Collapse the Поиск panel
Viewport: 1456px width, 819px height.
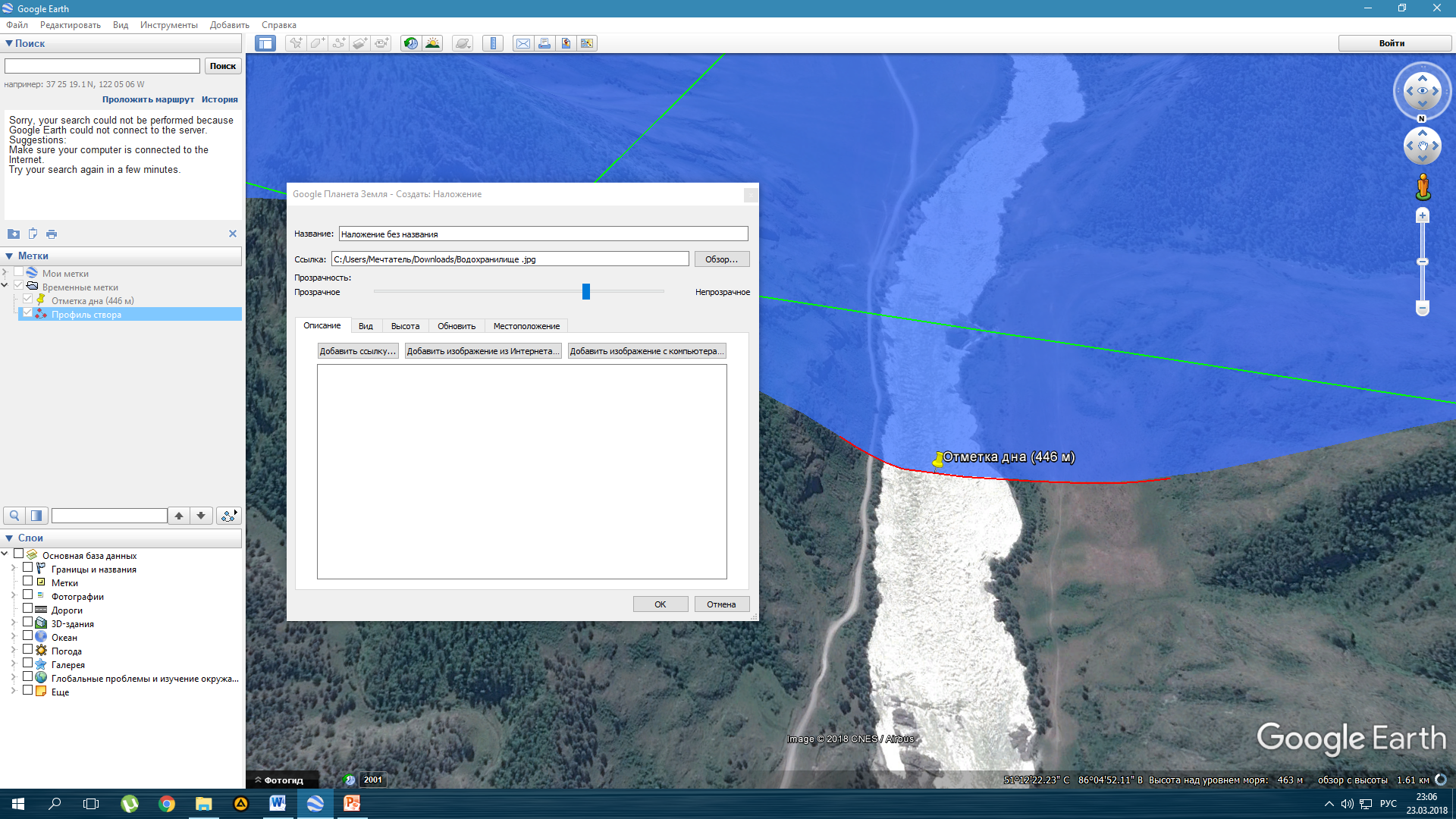pyautogui.click(x=9, y=43)
